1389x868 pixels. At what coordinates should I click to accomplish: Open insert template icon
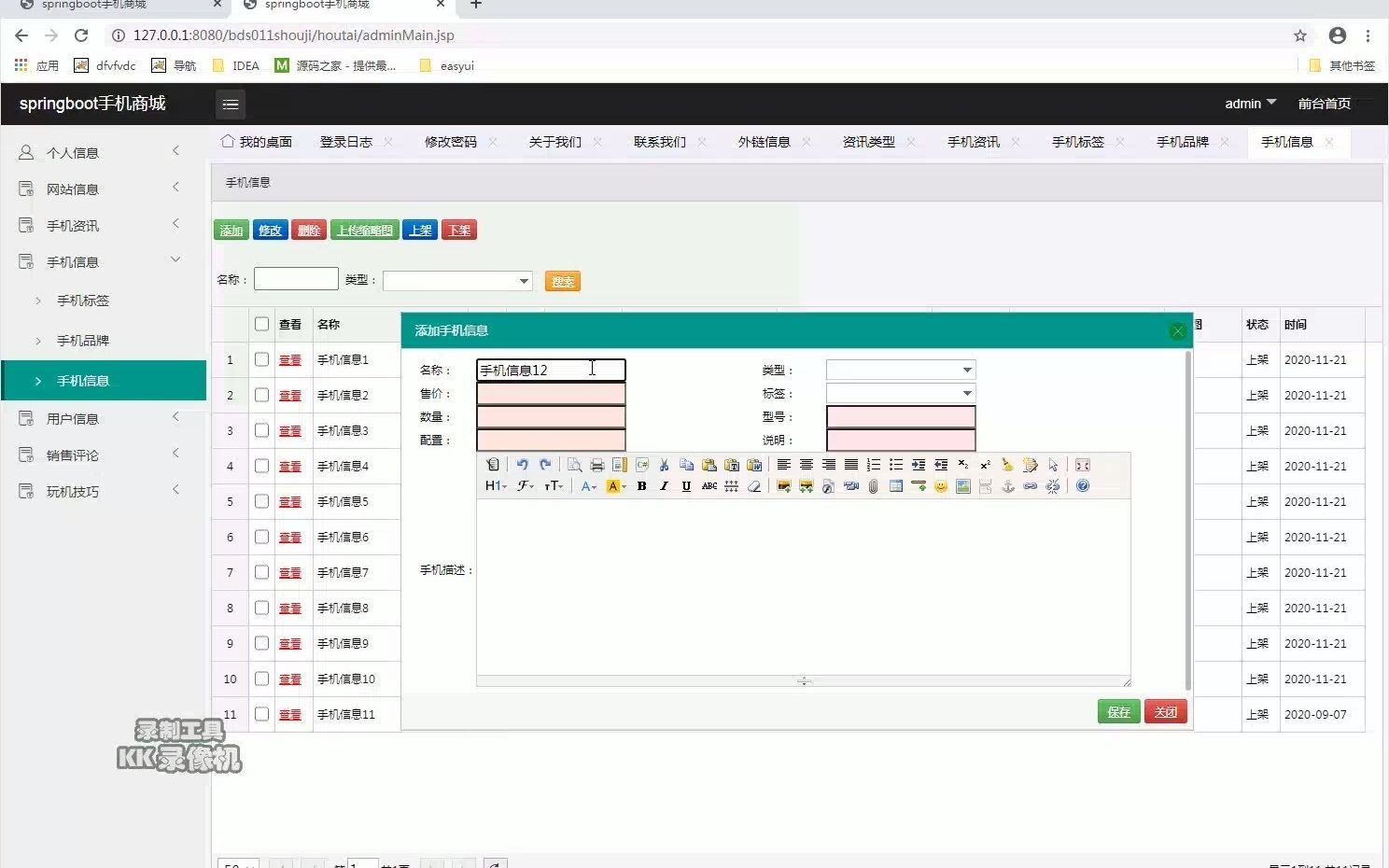tap(619, 465)
